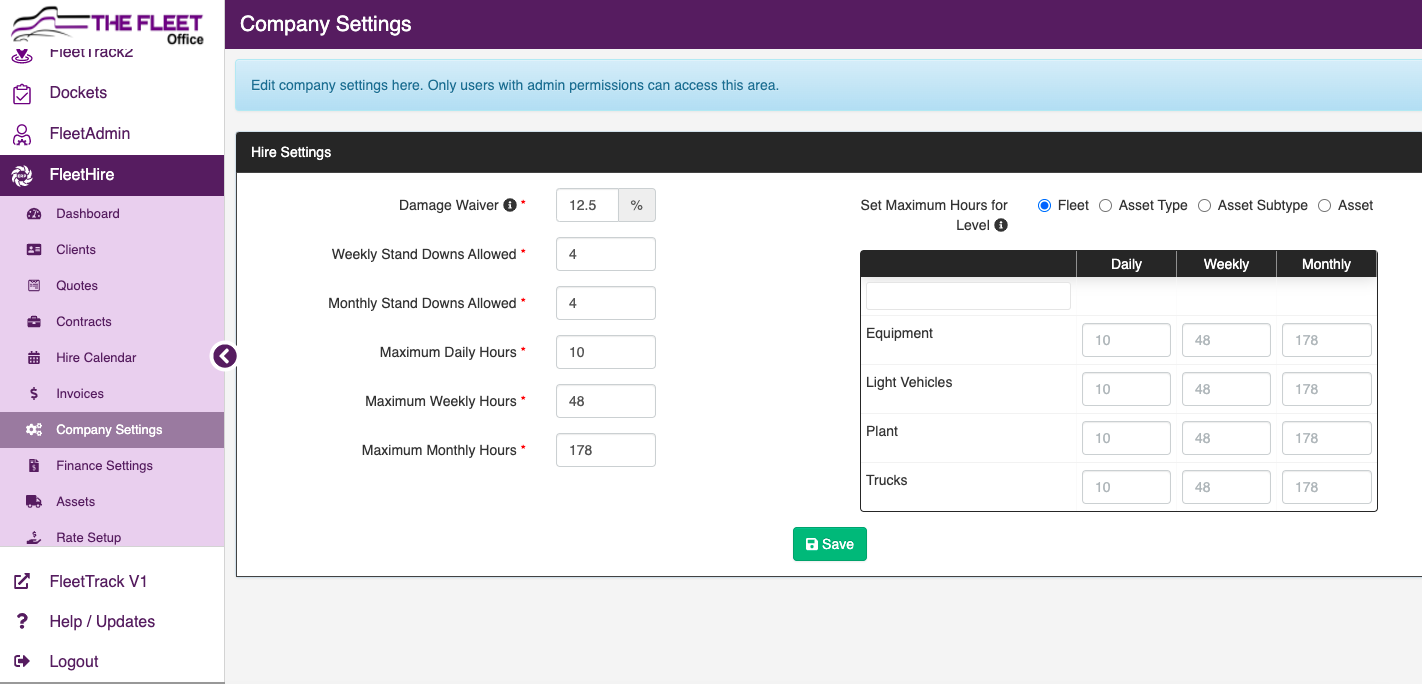Click the Hire Calendar icon
The image size is (1422, 684).
34,358
